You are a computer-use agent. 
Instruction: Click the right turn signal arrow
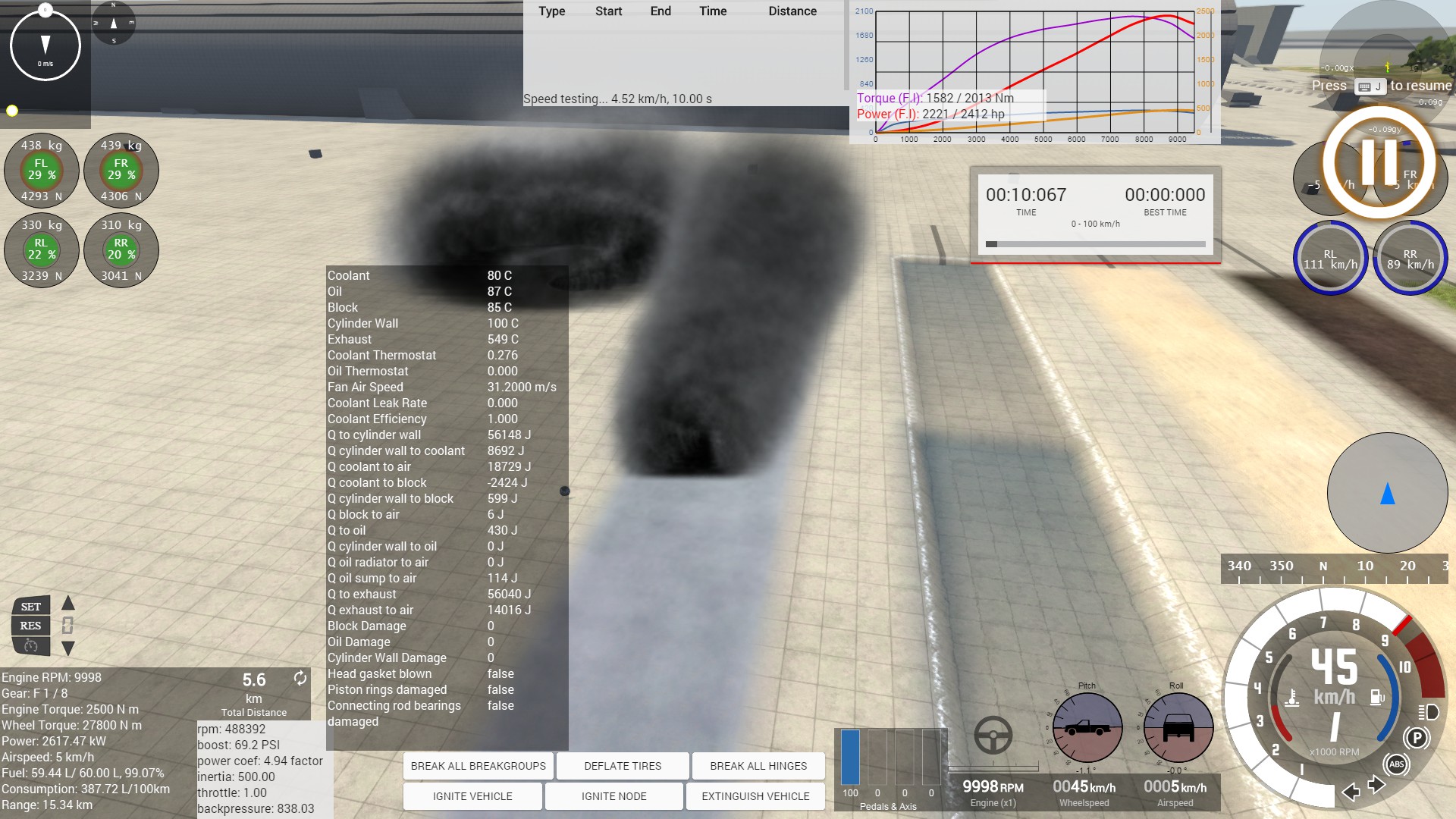tap(1376, 785)
